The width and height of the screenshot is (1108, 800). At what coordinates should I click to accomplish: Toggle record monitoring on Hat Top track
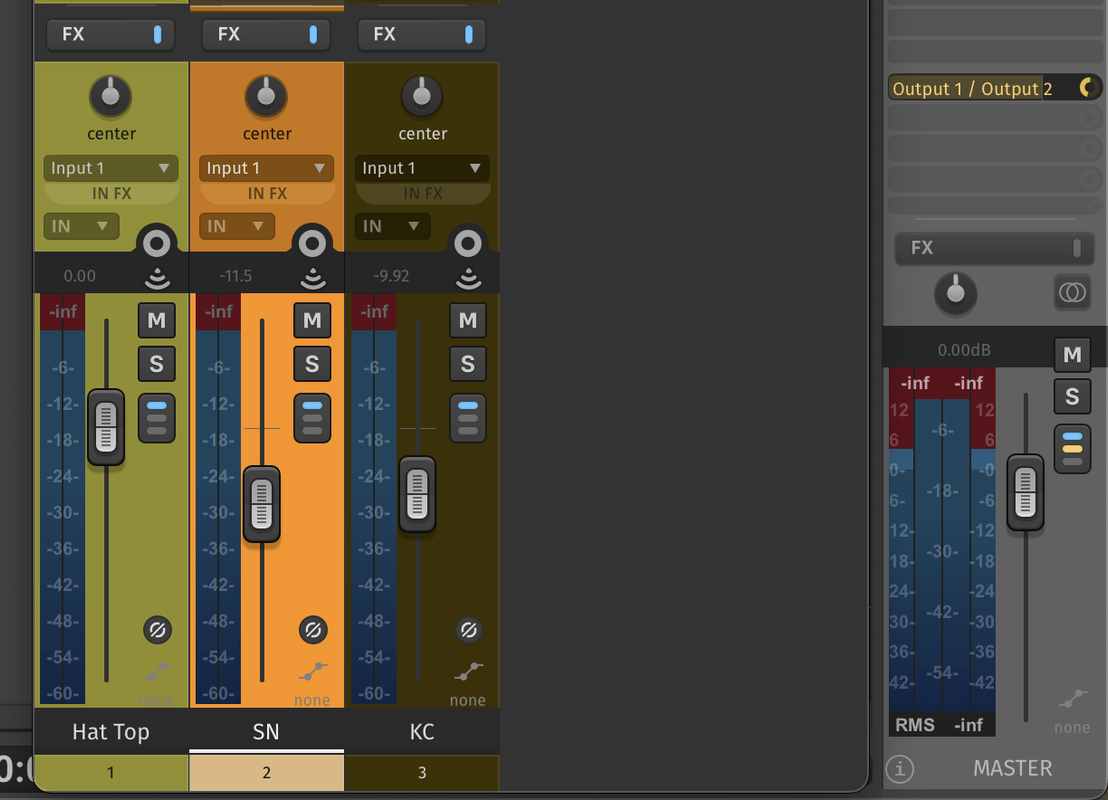pyautogui.click(x=157, y=279)
